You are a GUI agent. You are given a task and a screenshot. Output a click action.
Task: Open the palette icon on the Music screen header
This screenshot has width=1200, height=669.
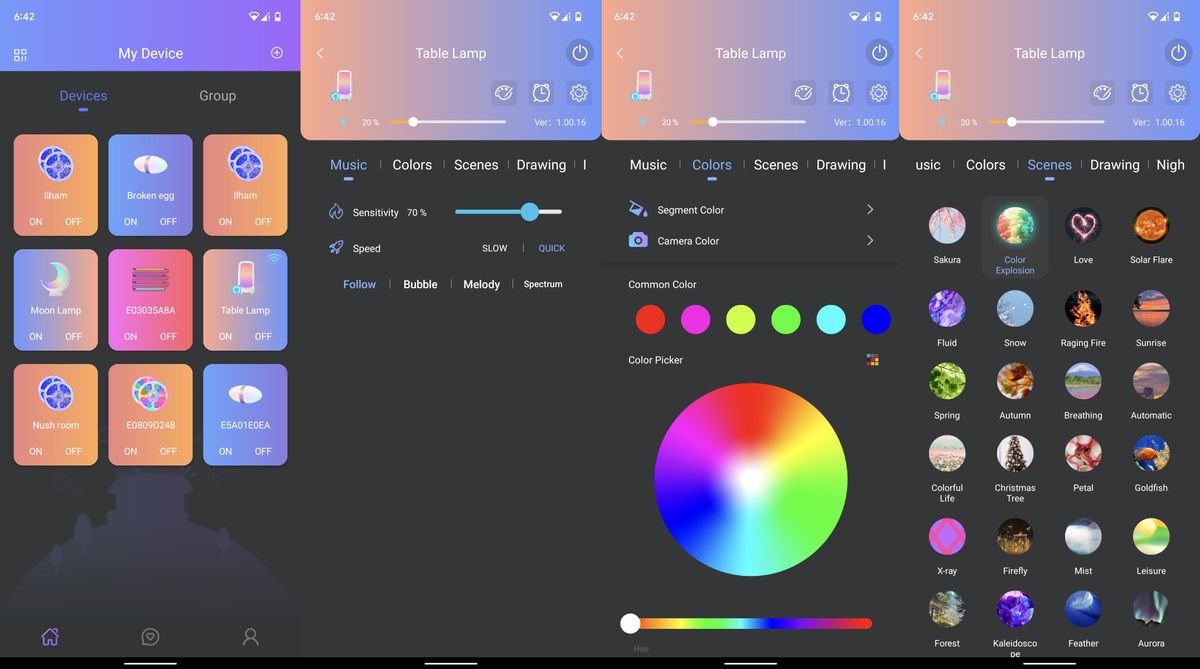(504, 93)
